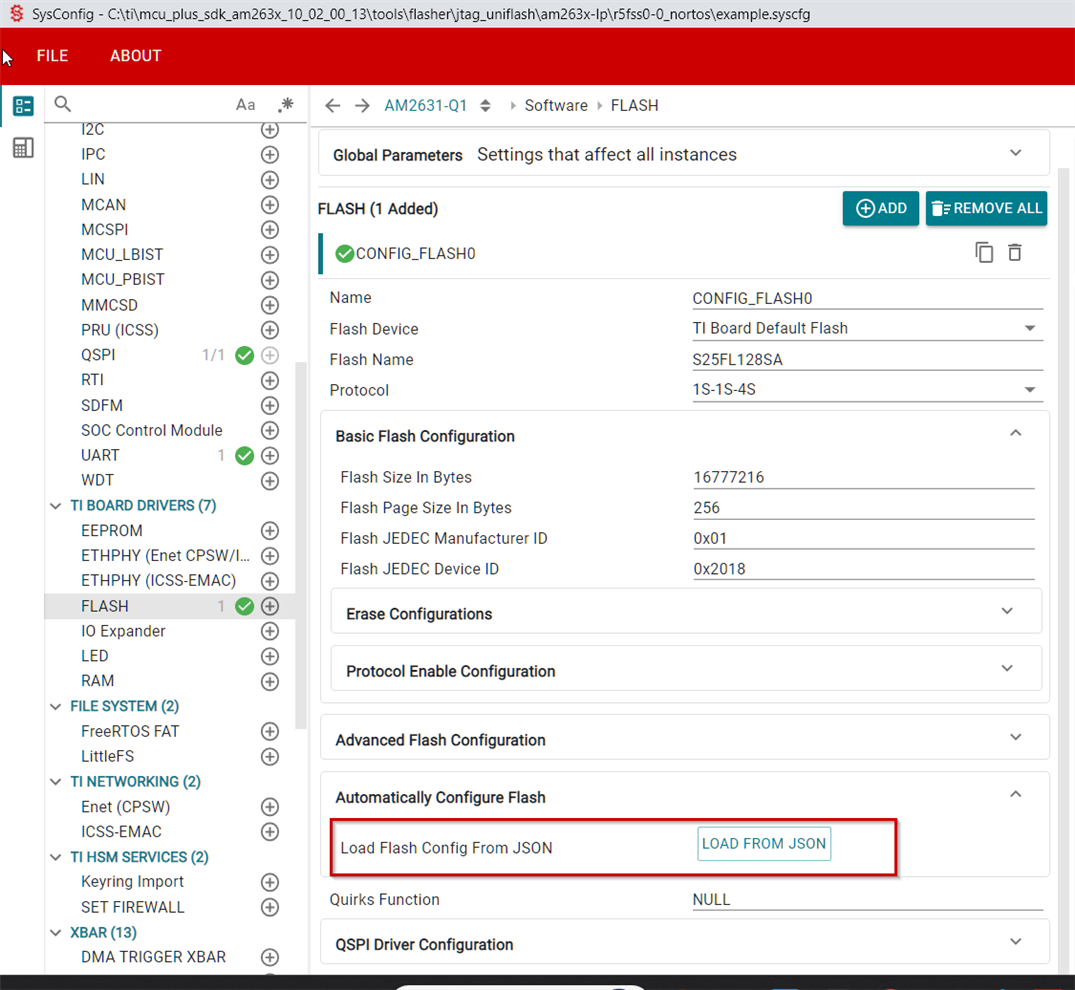Add an LED instance with plus icon
This screenshot has height=990, width=1075.
click(270, 656)
